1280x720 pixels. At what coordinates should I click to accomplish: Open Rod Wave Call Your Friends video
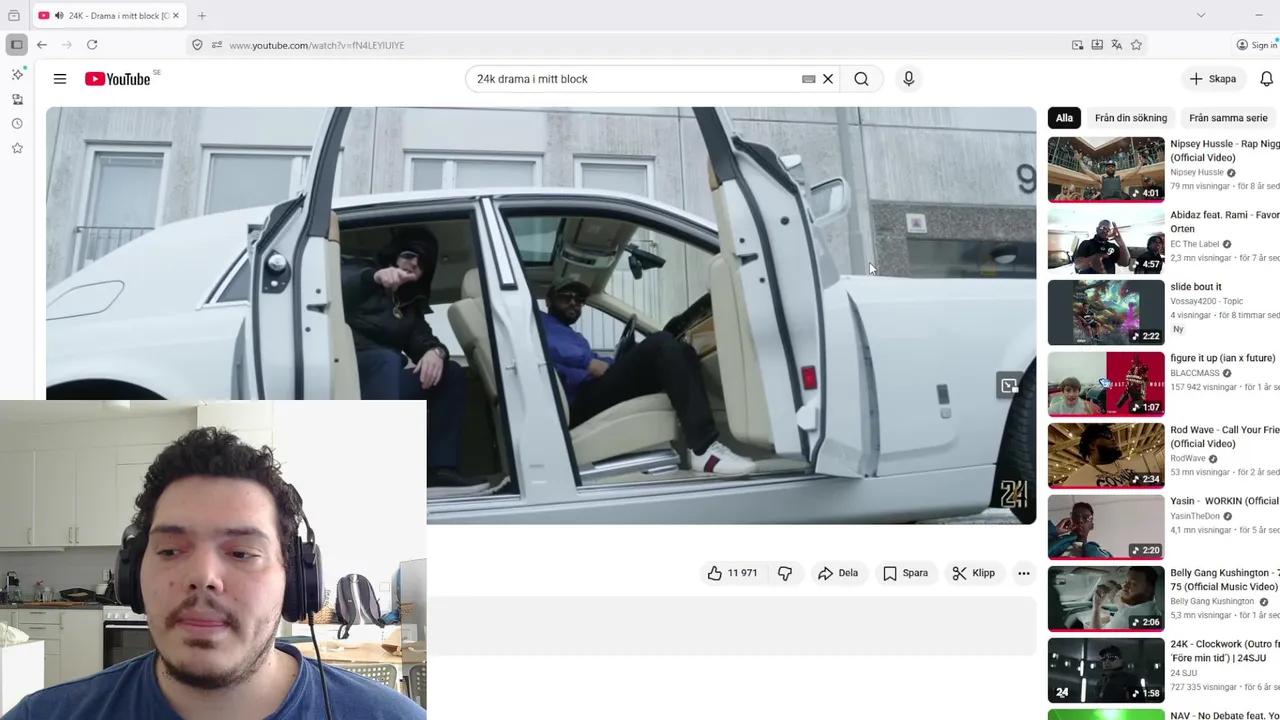1106,455
